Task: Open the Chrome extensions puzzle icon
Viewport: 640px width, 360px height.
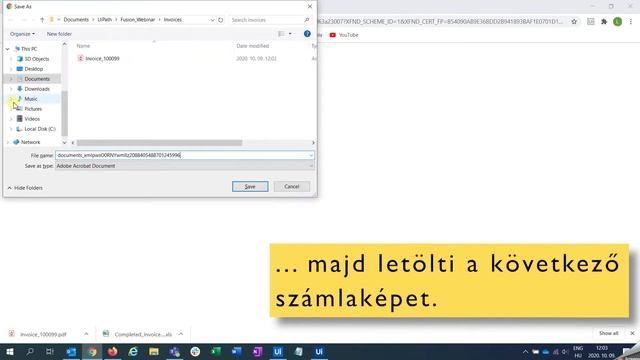Action: click(x=604, y=22)
